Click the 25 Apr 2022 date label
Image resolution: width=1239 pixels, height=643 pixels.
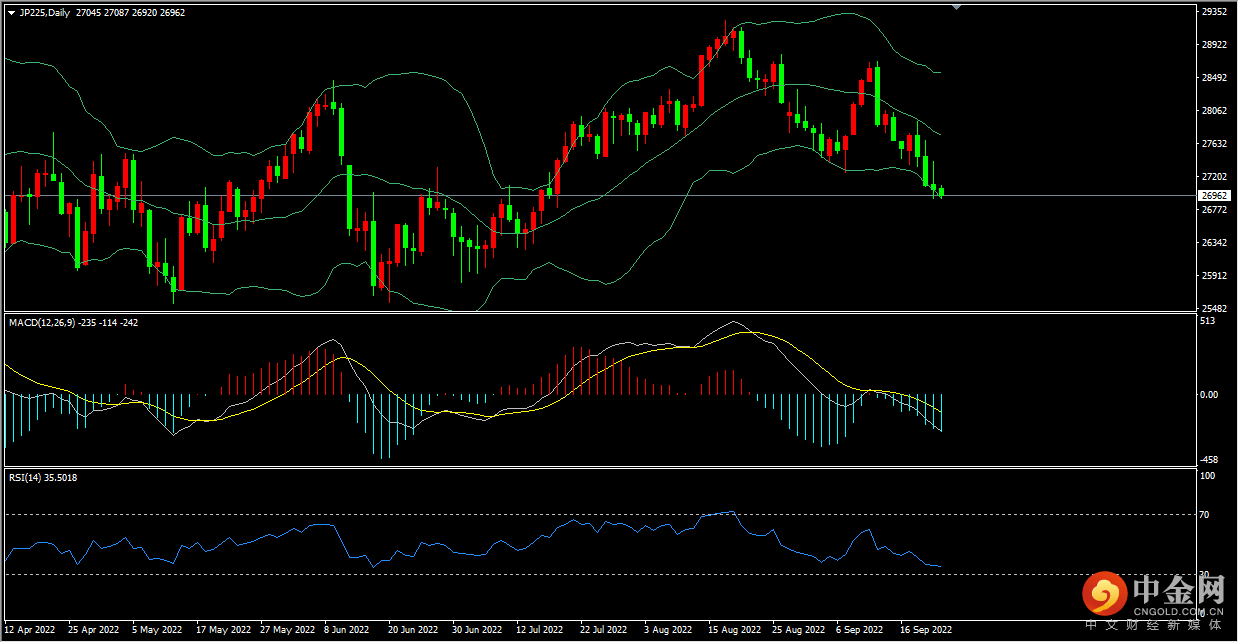(x=93, y=630)
